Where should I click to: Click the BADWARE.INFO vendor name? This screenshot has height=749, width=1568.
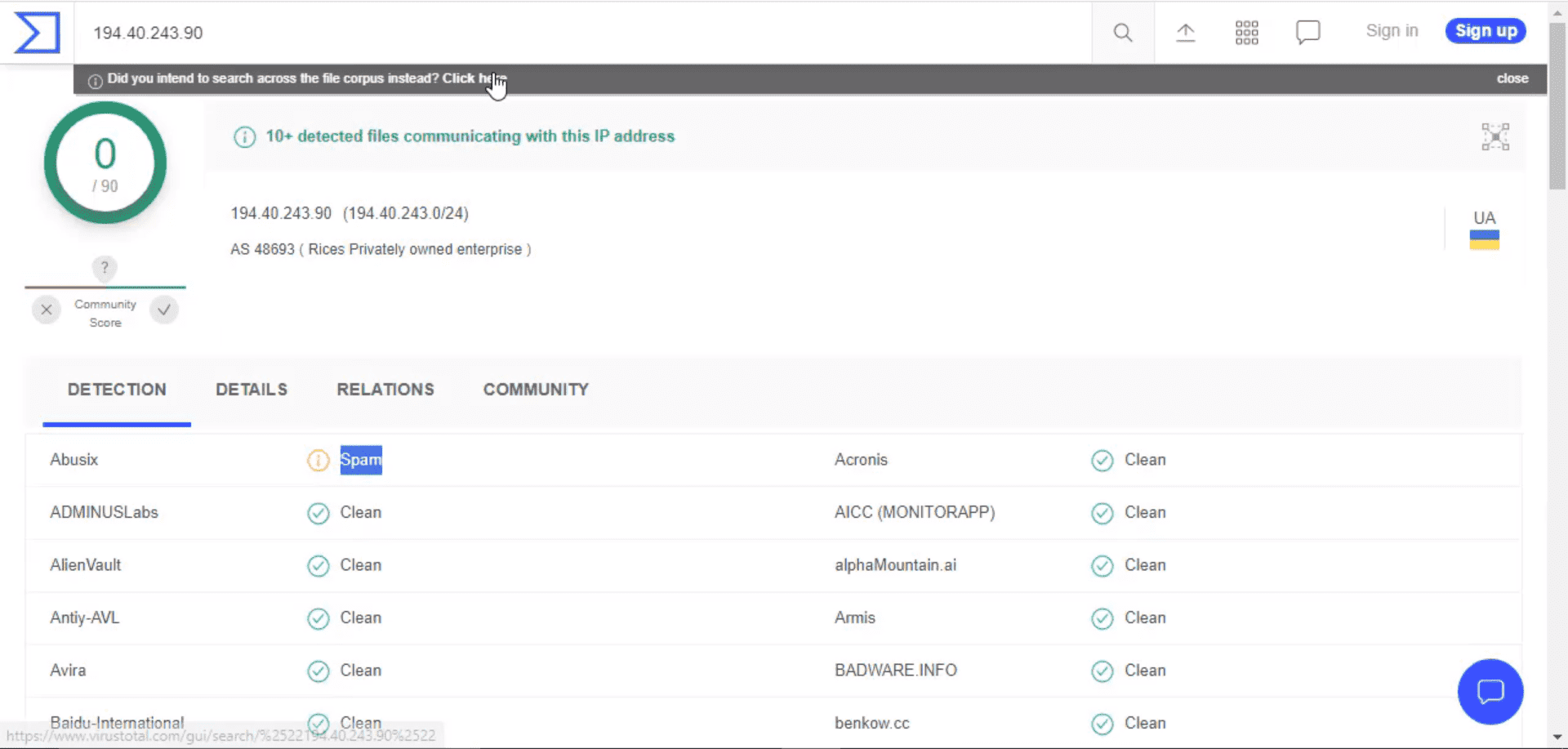click(896, 671)
